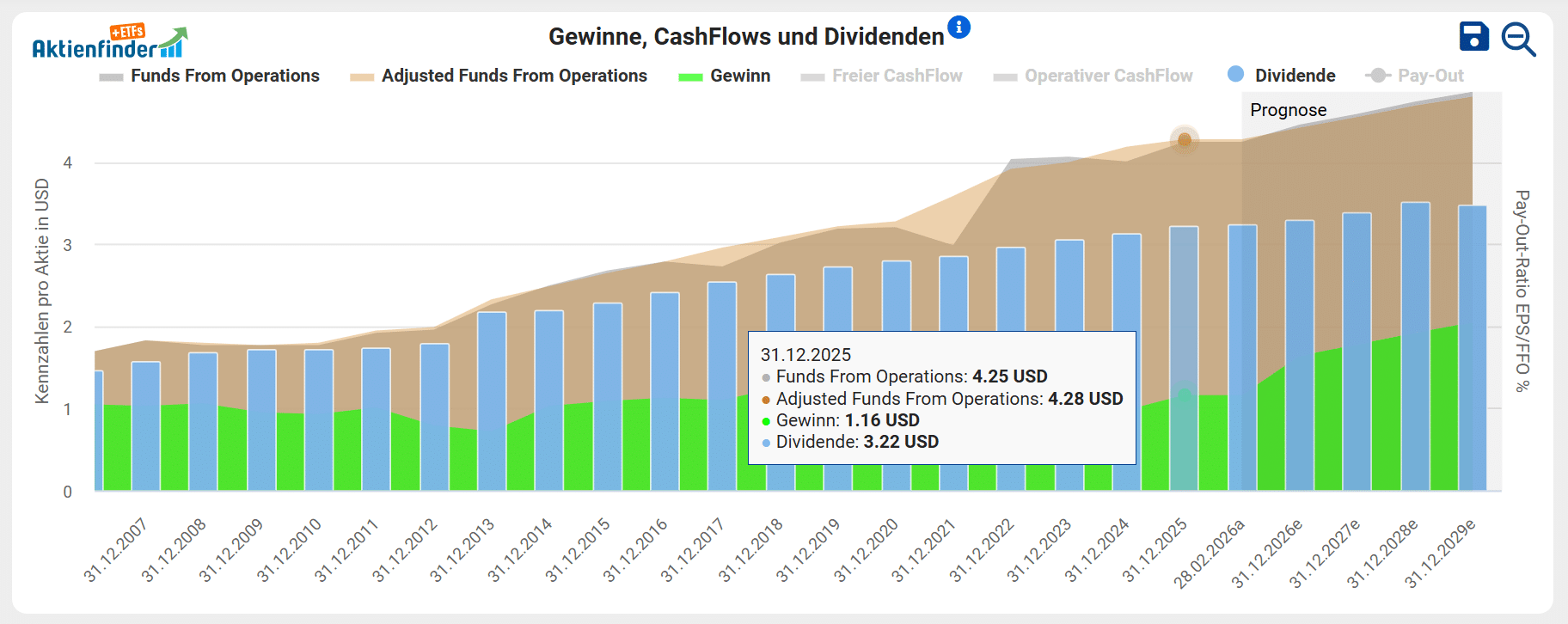Click the Aktienfinder logo

pyautogui.click(x=109, y=42)
